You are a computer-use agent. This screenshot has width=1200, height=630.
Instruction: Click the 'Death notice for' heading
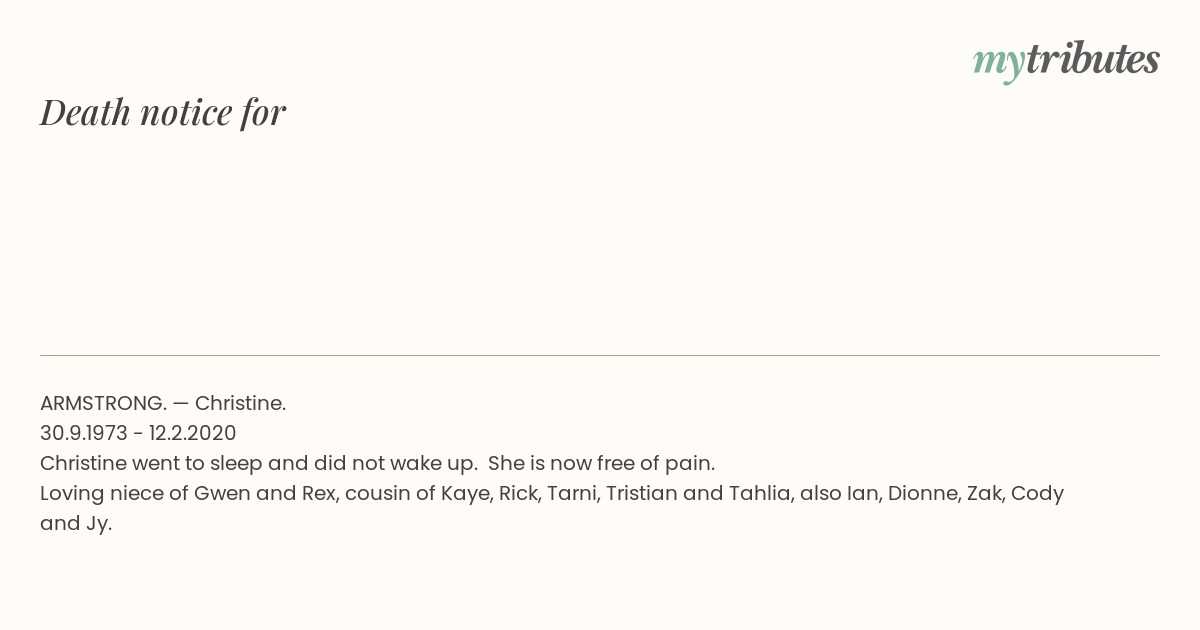pyautogui.click(x=163, y=113)
